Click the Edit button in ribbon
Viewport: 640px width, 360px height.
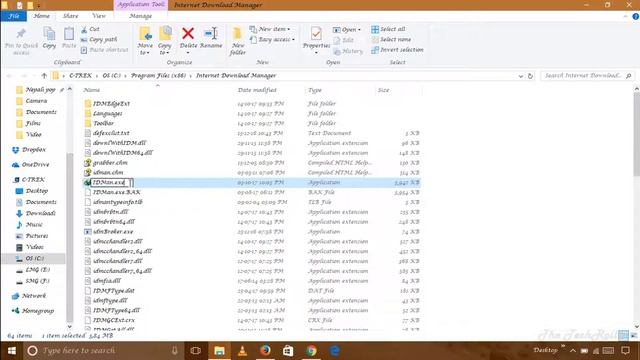pos(344,40)
